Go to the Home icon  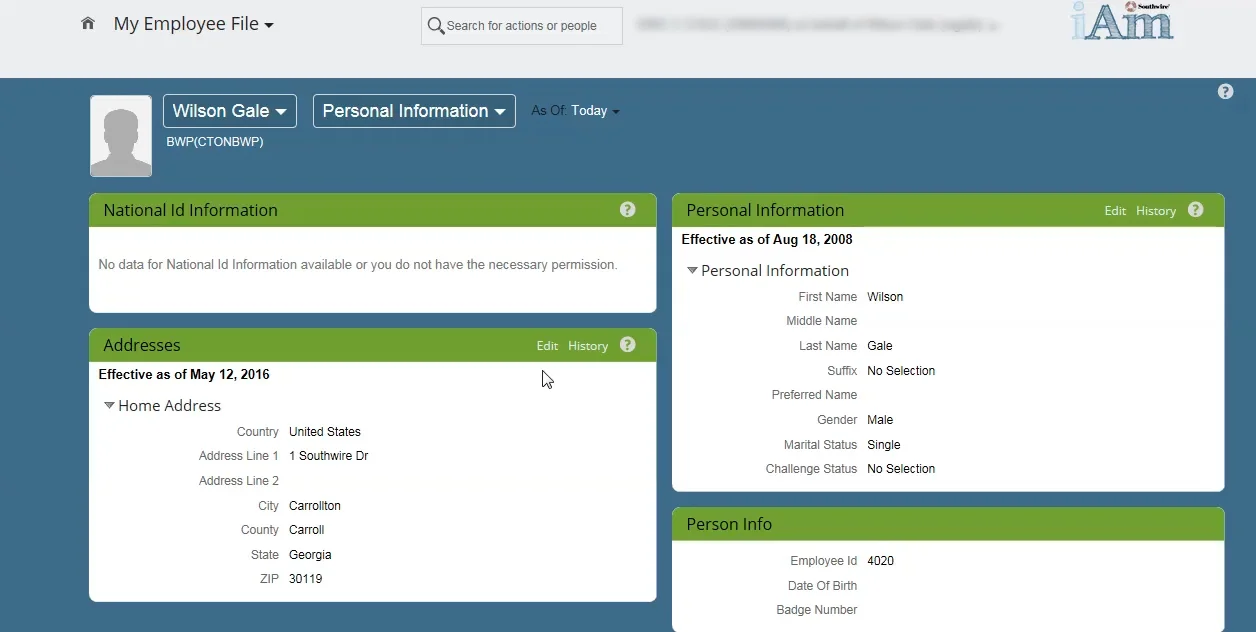pyautogui.click(x=88, y=23)
